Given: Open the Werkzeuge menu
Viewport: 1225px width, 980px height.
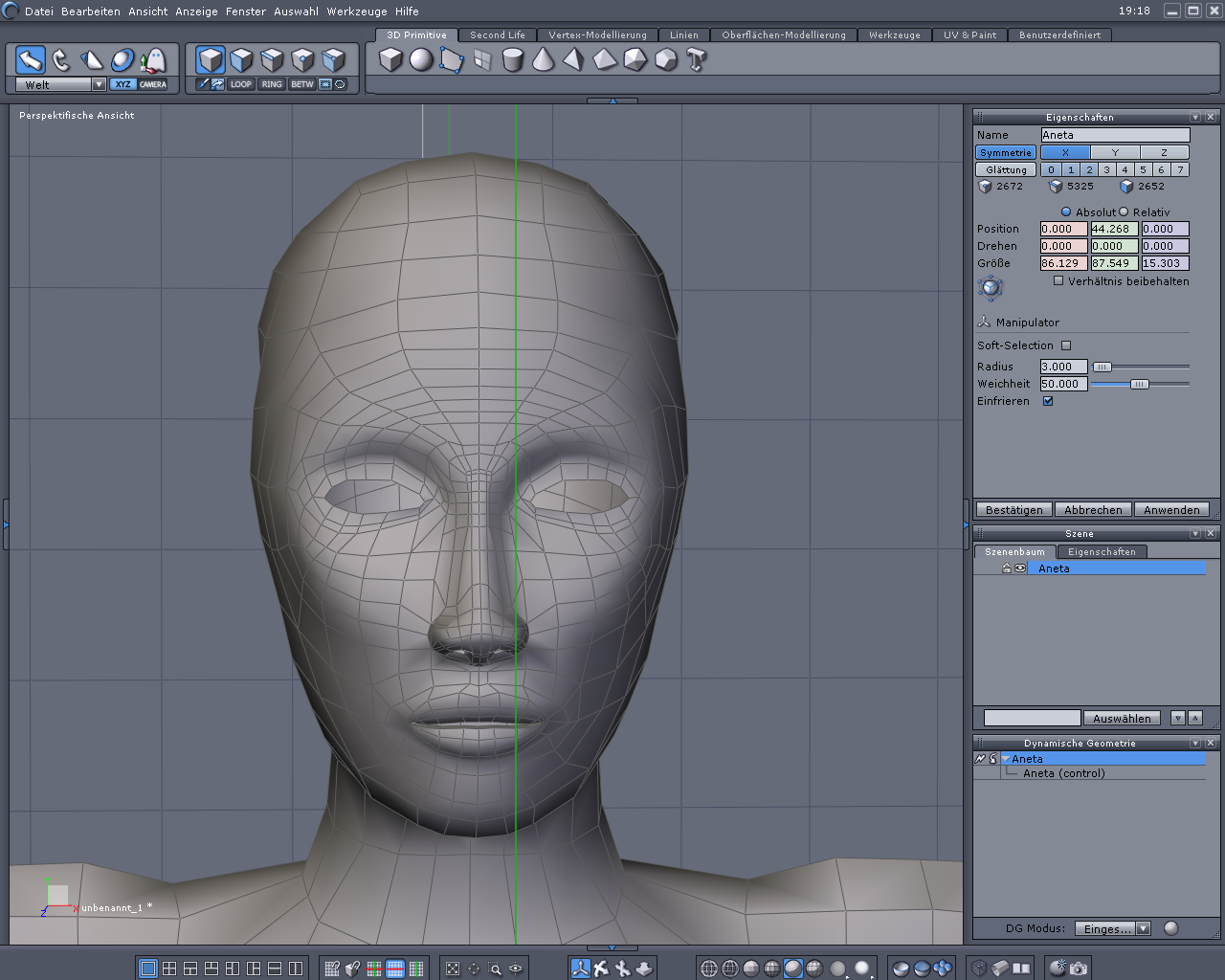Looking at the screenshot, I should [359, 11].
